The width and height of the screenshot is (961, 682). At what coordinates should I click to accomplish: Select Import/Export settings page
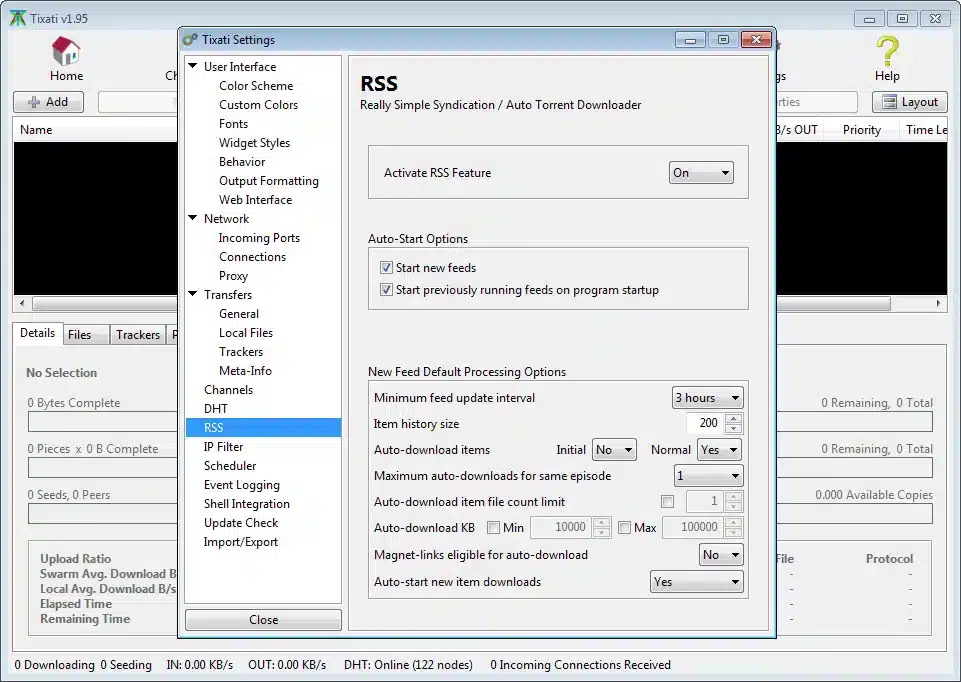click(240, 542)
